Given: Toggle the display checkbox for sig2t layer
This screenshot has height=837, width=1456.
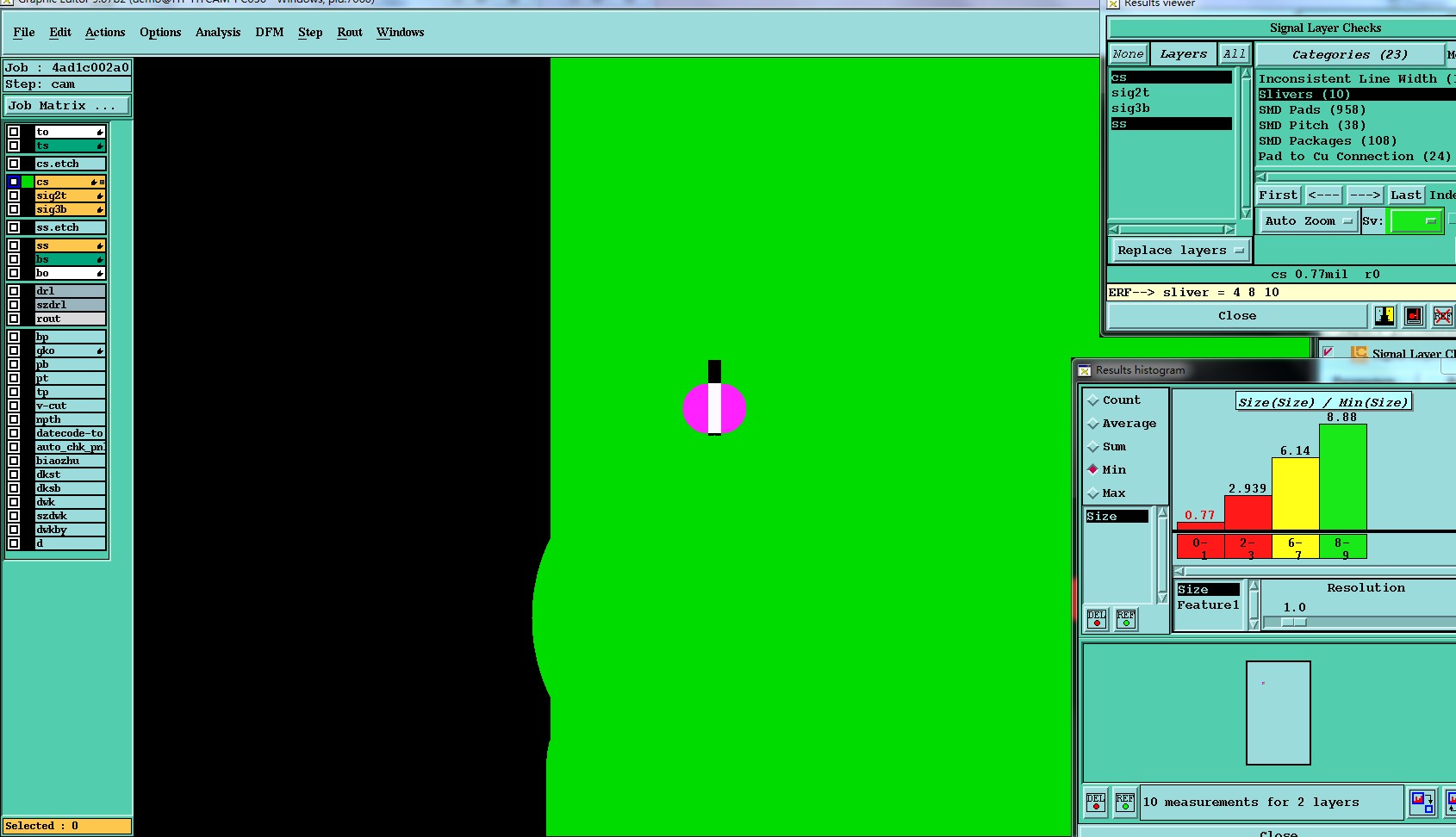Looking at the screenshot, I should pyautogui.click(x=14, y=195).
